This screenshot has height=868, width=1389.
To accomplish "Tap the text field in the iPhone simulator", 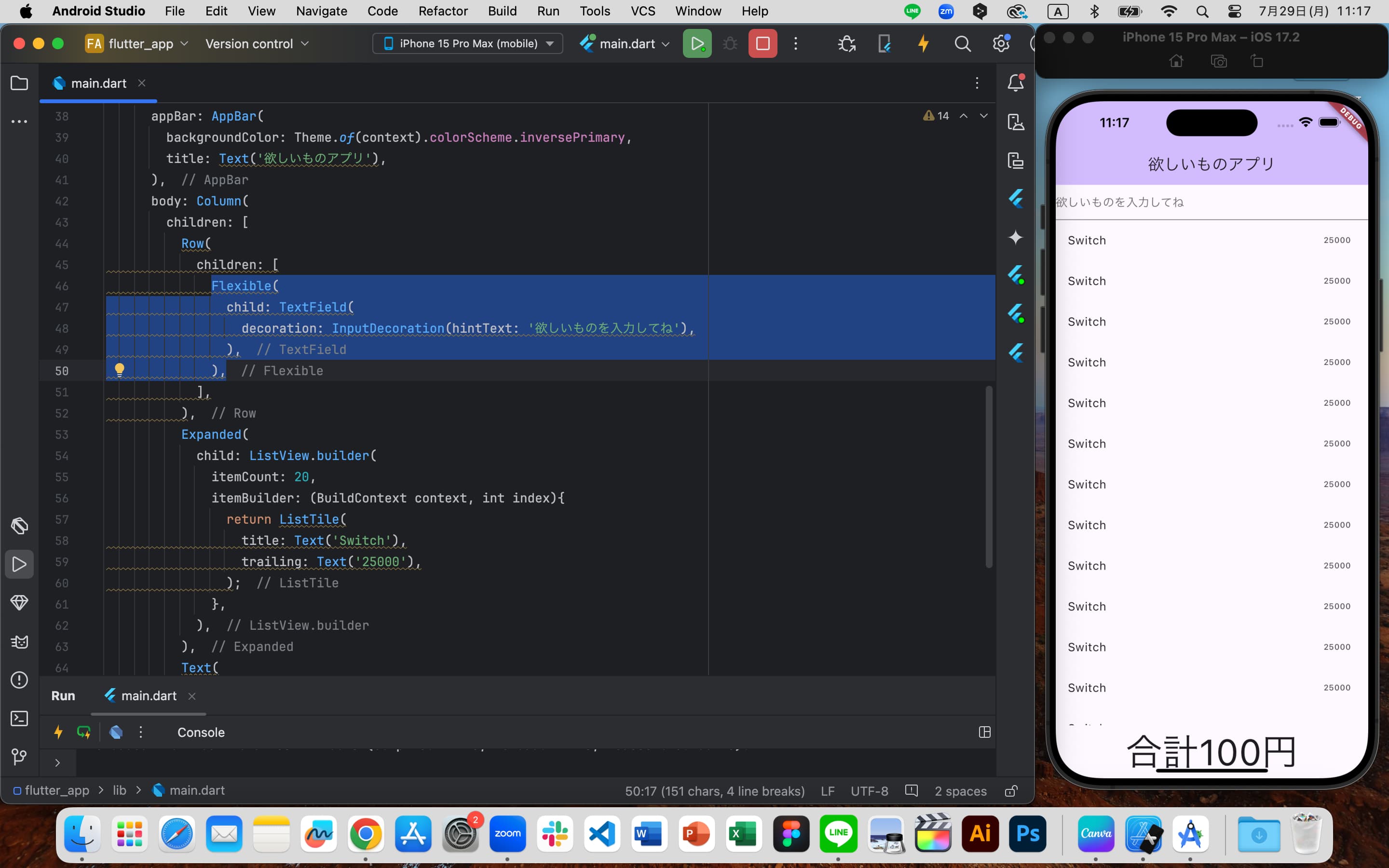I will pos(1212,202).
